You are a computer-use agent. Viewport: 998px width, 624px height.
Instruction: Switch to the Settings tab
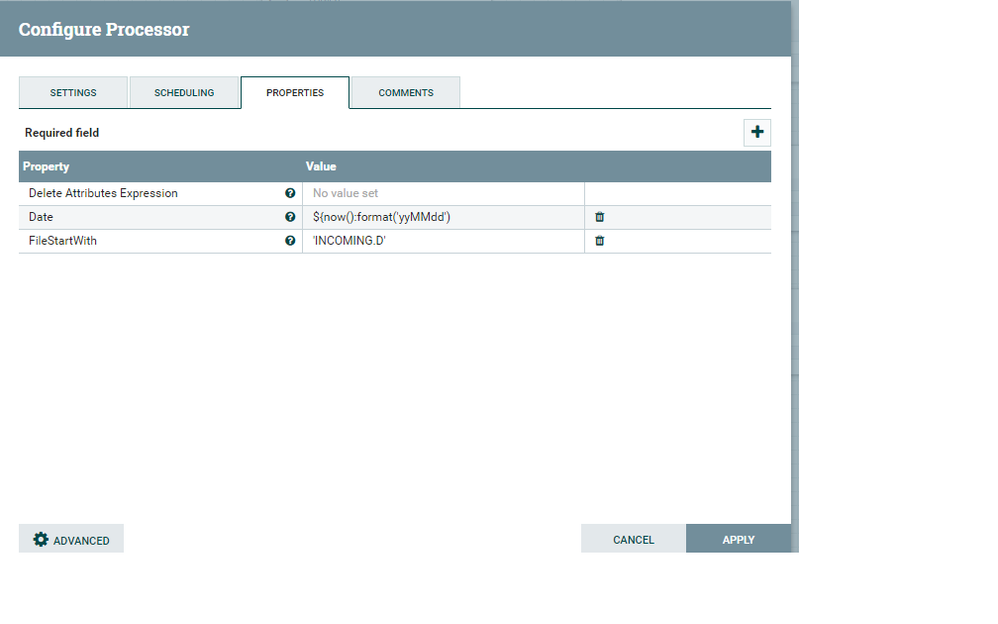[73, 93]
